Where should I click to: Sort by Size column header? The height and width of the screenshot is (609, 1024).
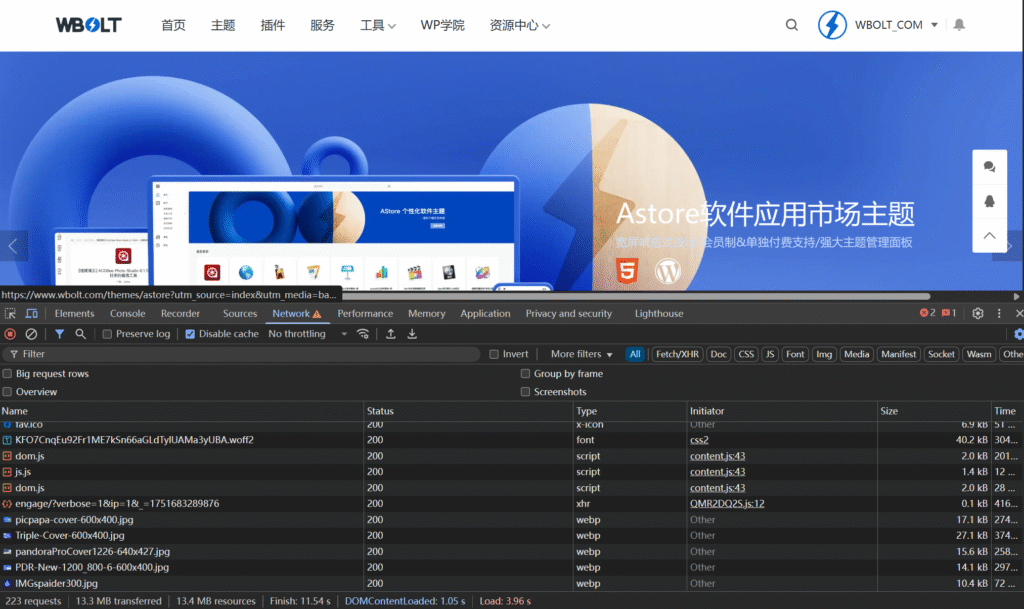[934, 411]
